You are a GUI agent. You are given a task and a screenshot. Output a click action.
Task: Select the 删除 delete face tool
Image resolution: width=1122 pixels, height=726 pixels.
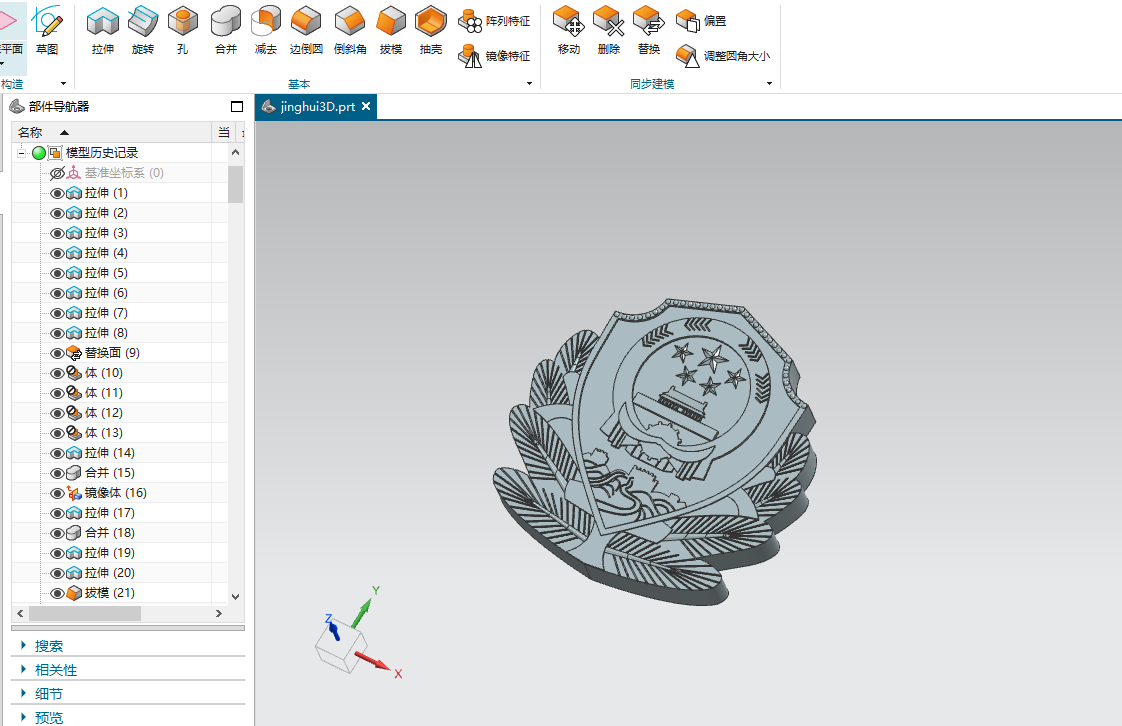pyautogui.click(x=609, y=31)
